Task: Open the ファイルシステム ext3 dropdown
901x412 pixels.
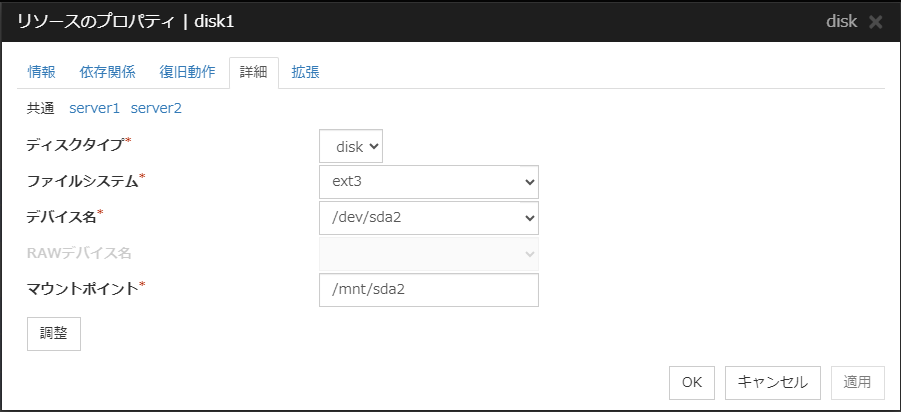Action: 428,183
